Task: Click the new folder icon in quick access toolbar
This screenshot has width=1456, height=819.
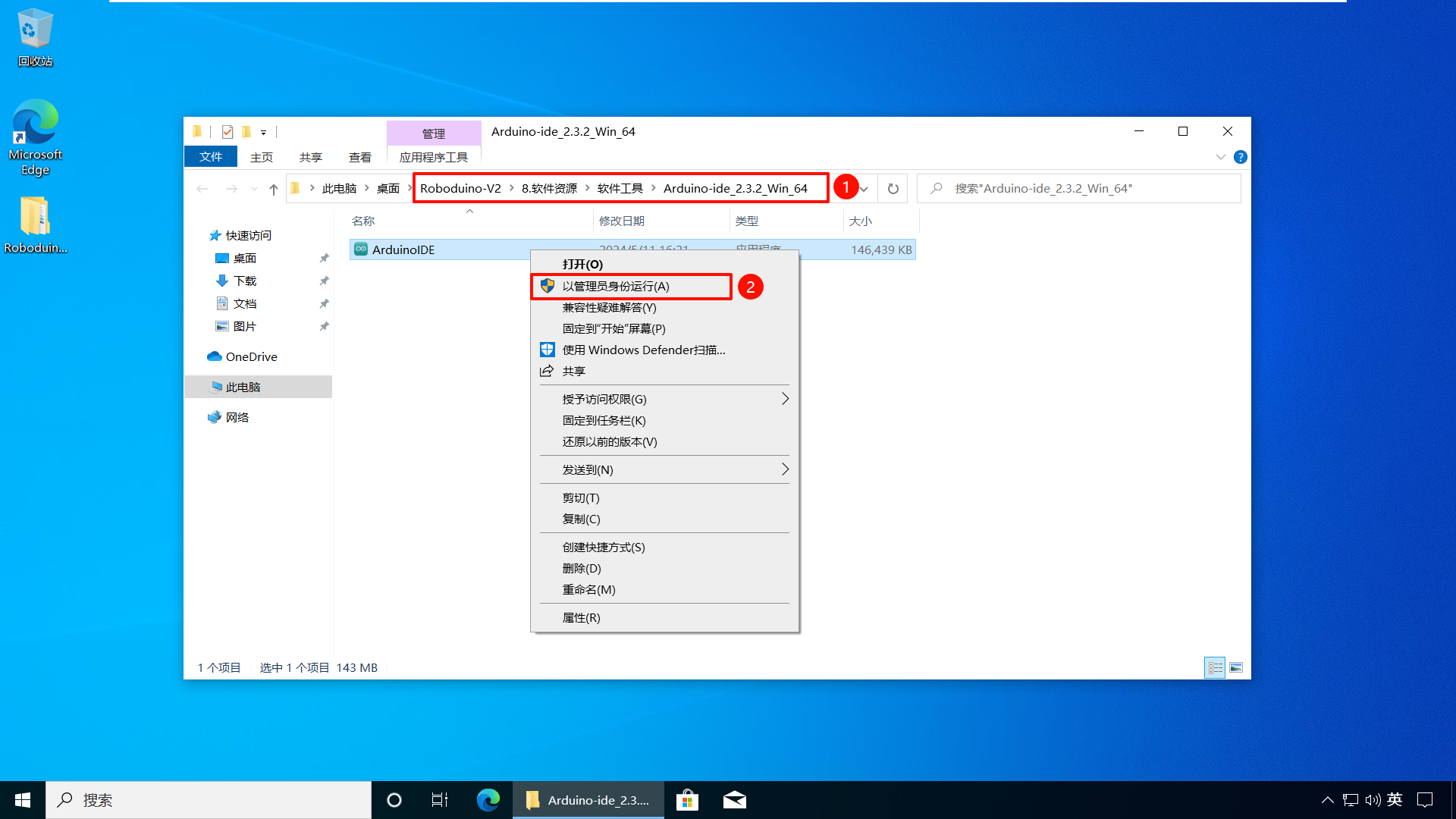Action: click(246, 132)
